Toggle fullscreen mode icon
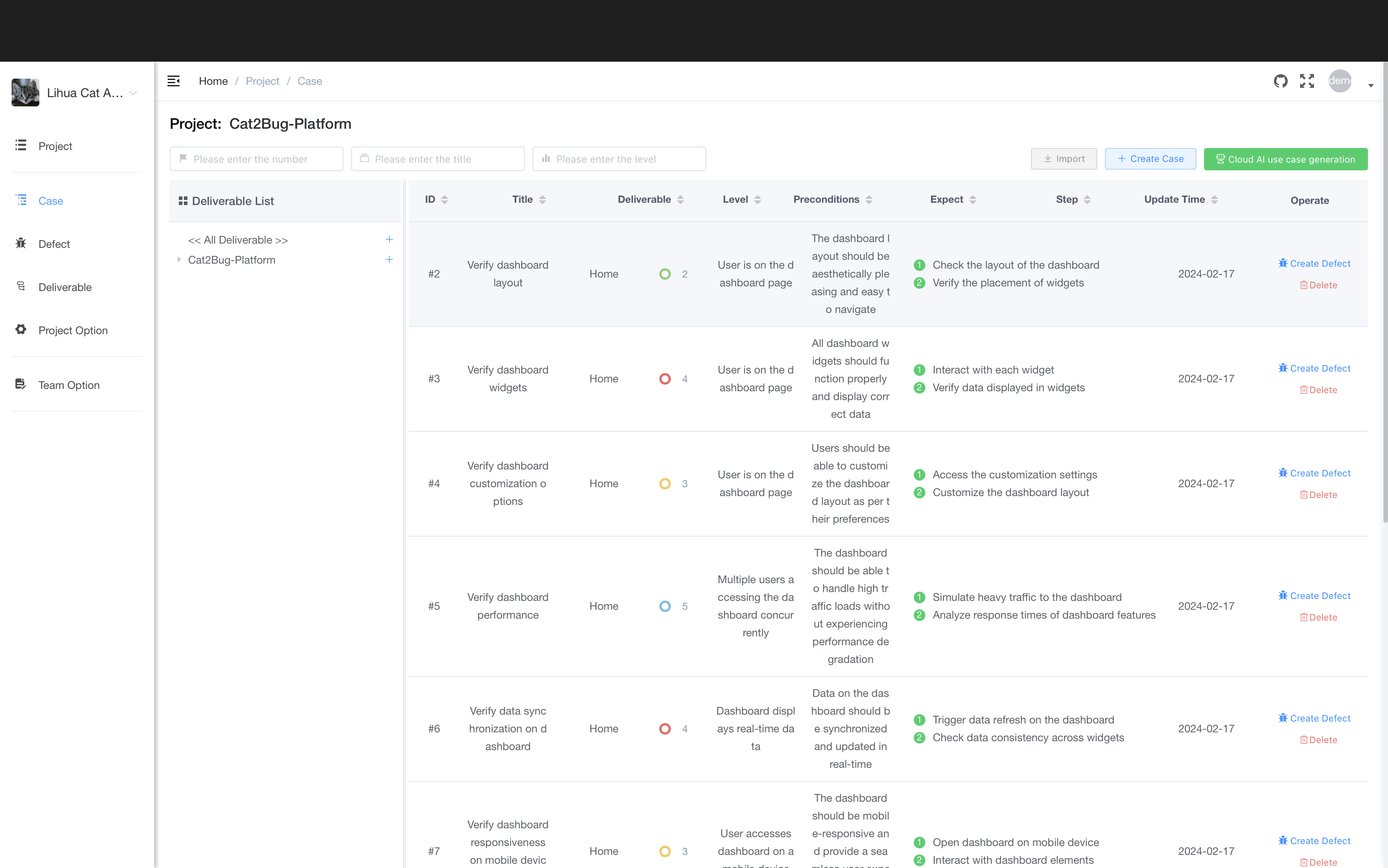 (1307, 81)
